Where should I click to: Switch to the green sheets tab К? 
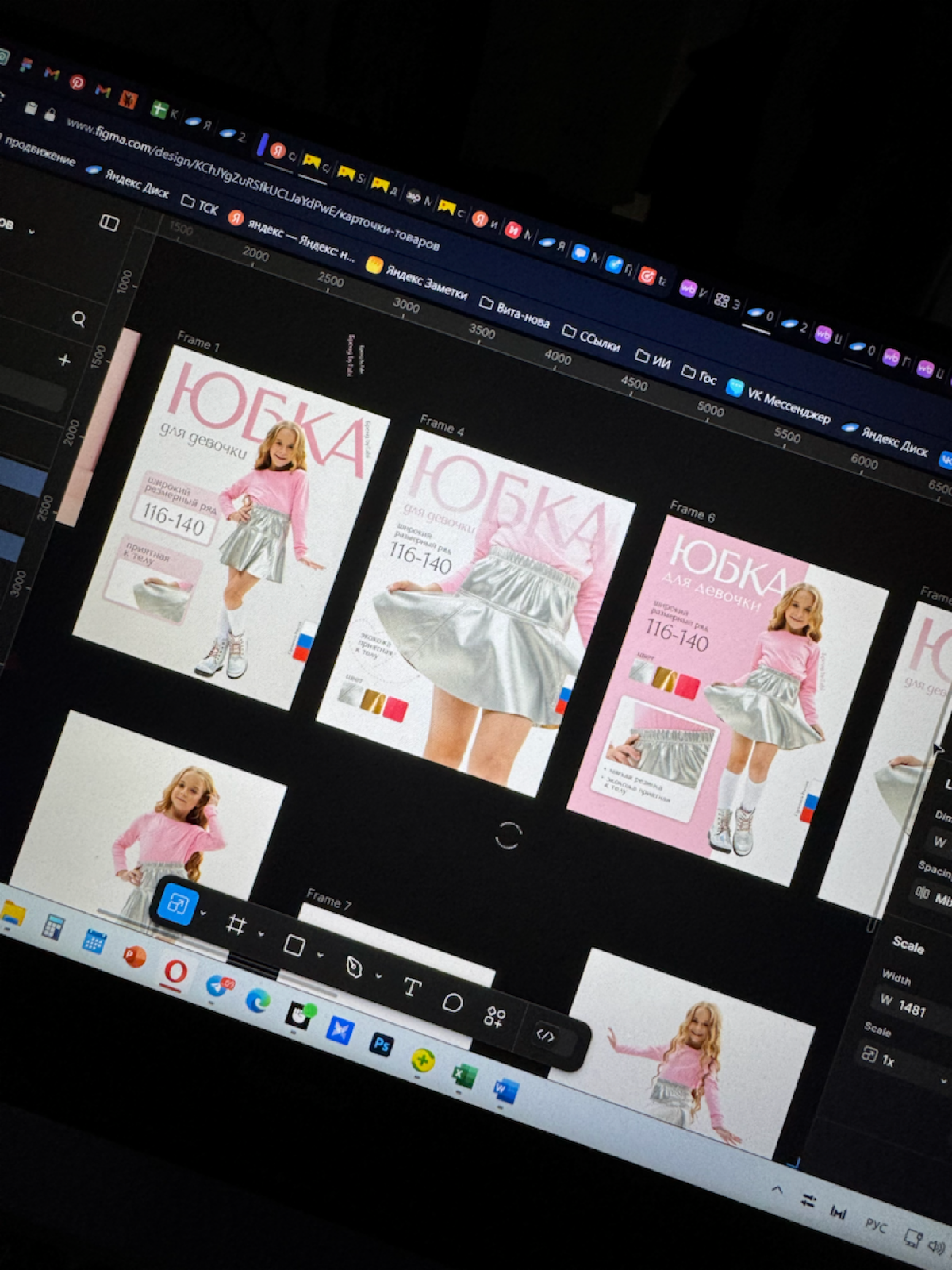tap(163, 110)
